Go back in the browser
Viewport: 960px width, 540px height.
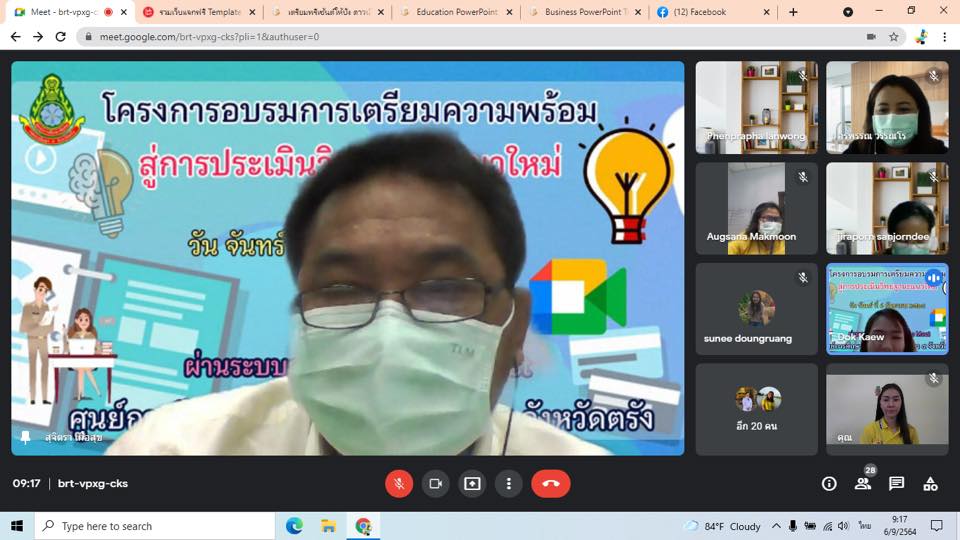(x=16, y=37)
